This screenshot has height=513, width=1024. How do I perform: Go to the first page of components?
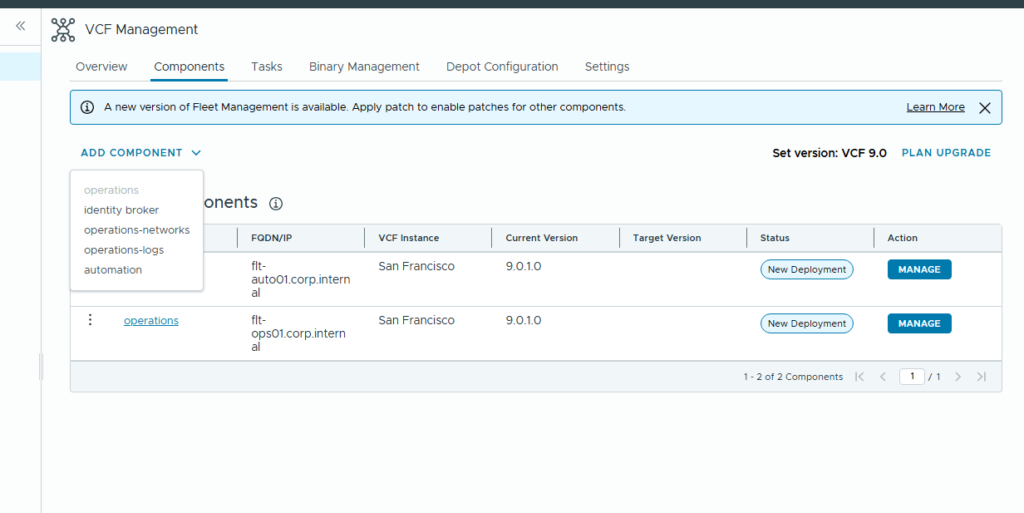(x=860, y=377)
